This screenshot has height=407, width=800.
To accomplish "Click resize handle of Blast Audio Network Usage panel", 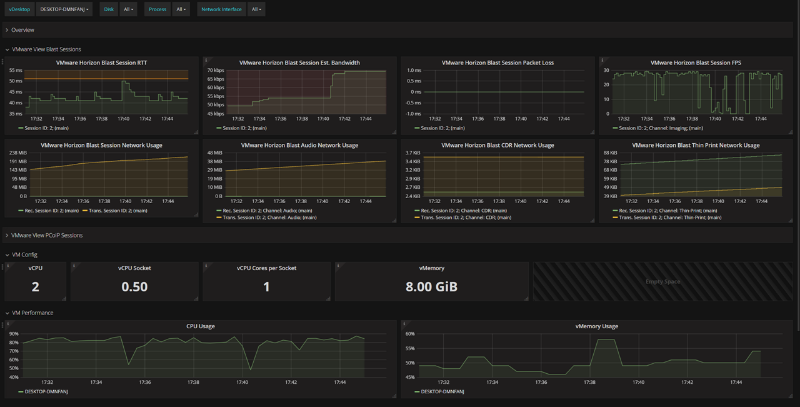I will pyautogui.click(x=394, y=220).
